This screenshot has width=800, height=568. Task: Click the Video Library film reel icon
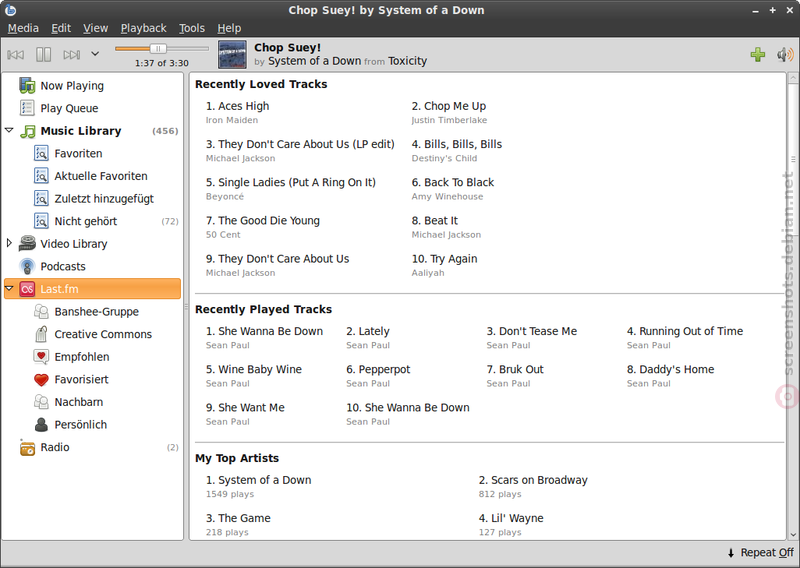coord(27,243)
